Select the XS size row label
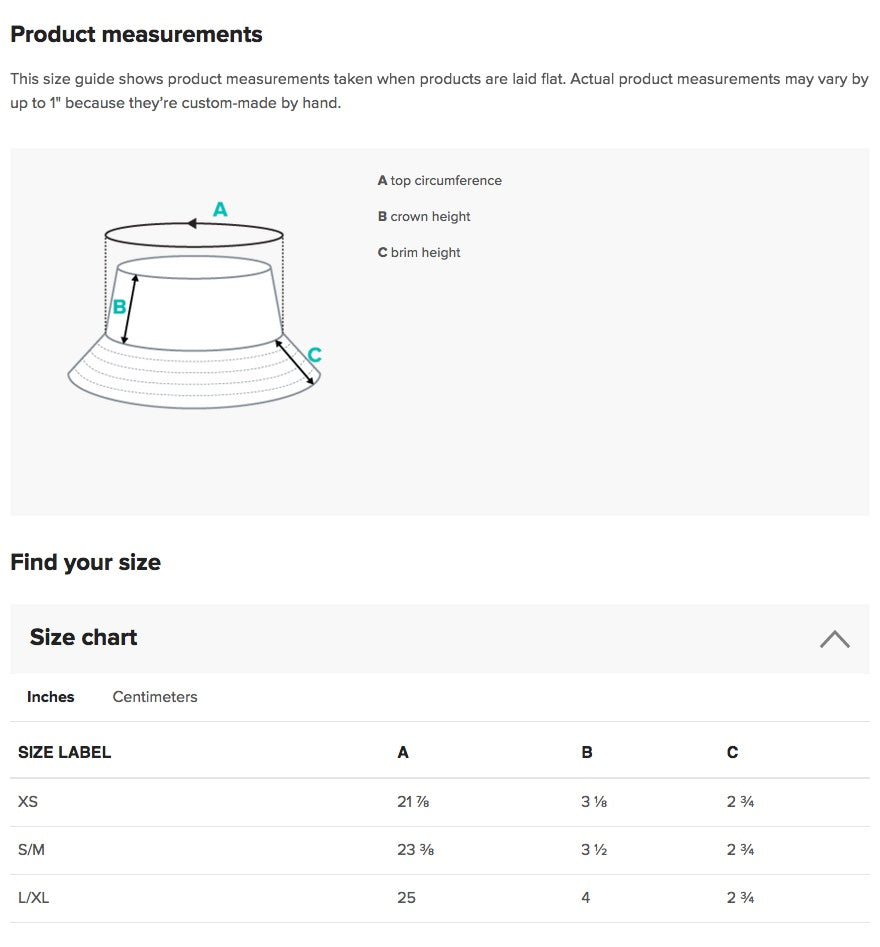The image size is (880, 947). (28, 802)
